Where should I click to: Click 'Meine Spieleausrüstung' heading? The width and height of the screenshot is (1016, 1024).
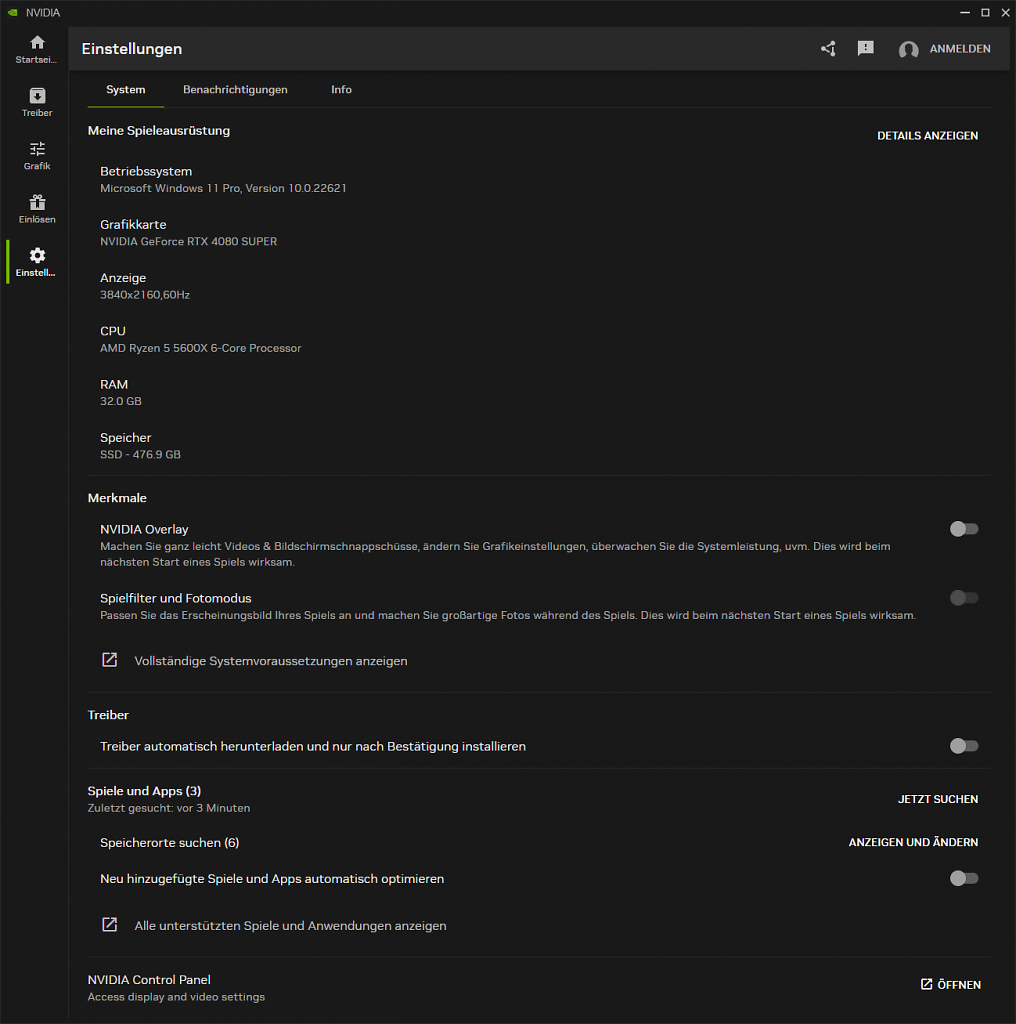tap(159, 131)
